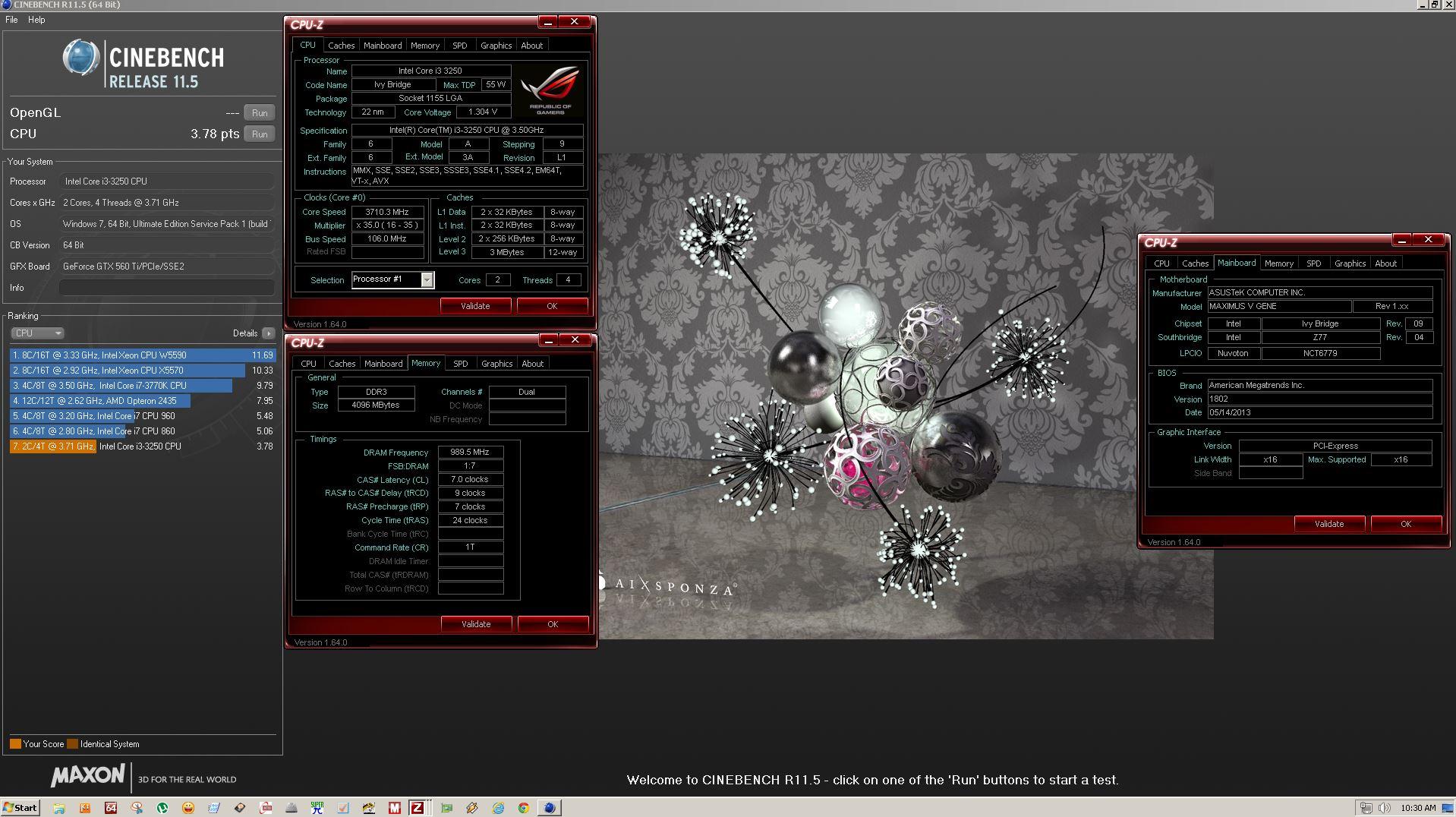The image size is (1456, 817).
Task: Click the green chip icon in taskbar
Action: [446, 808]
